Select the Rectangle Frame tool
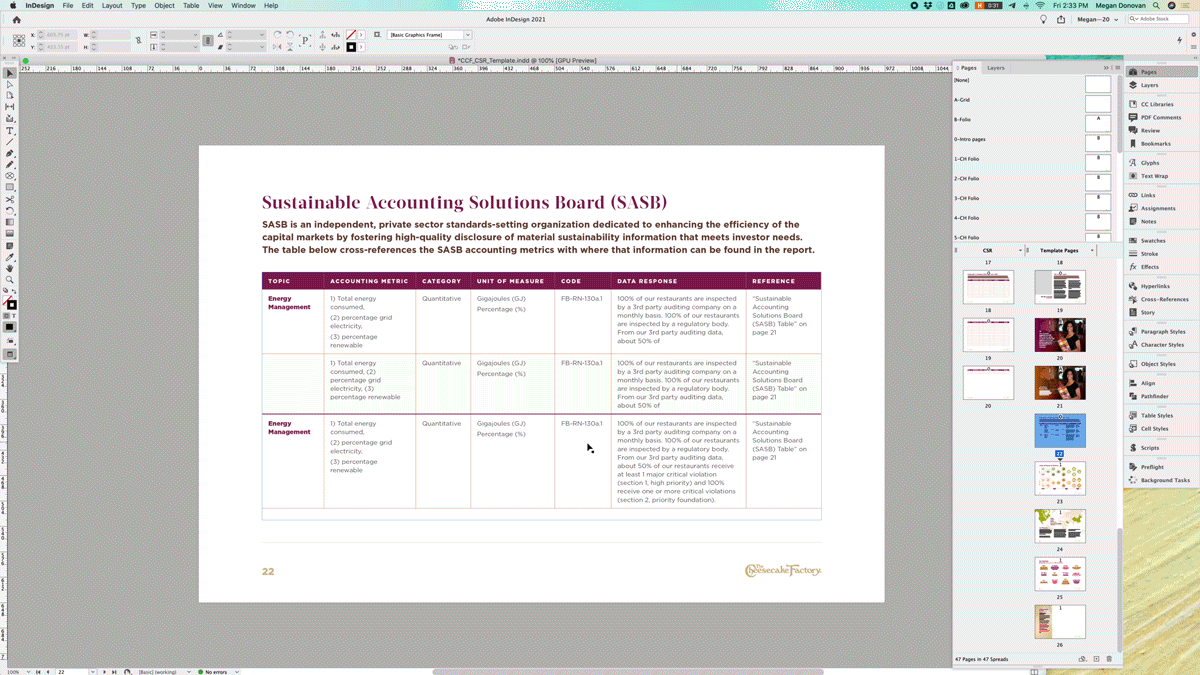This screenshot has width=1200, height=675. (x=10, y=176)
